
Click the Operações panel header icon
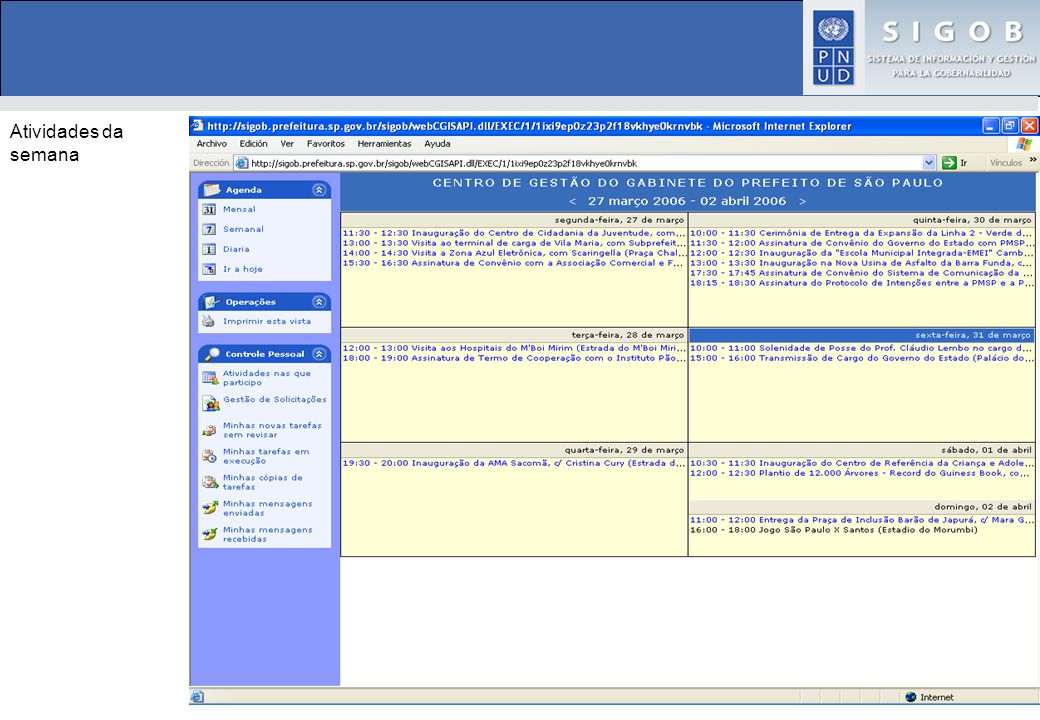(x=212, y=302)
